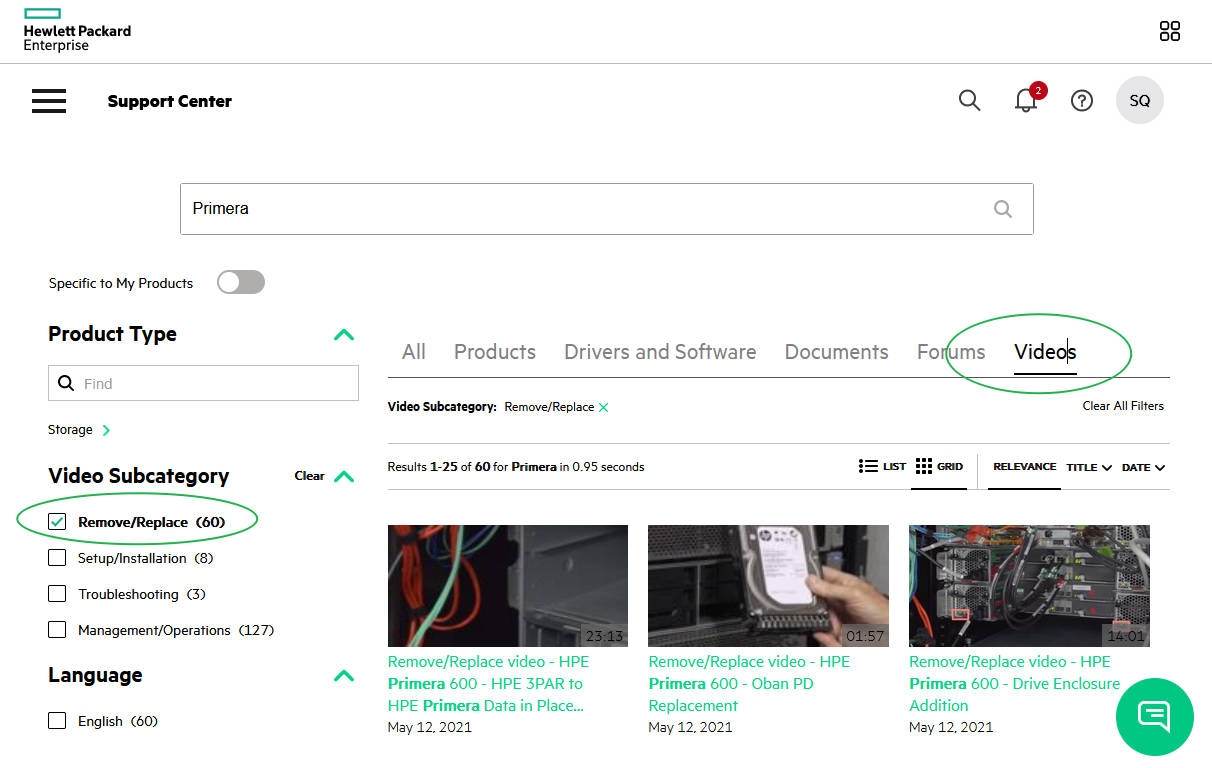Click the help question mark icon

(1081, 101)
